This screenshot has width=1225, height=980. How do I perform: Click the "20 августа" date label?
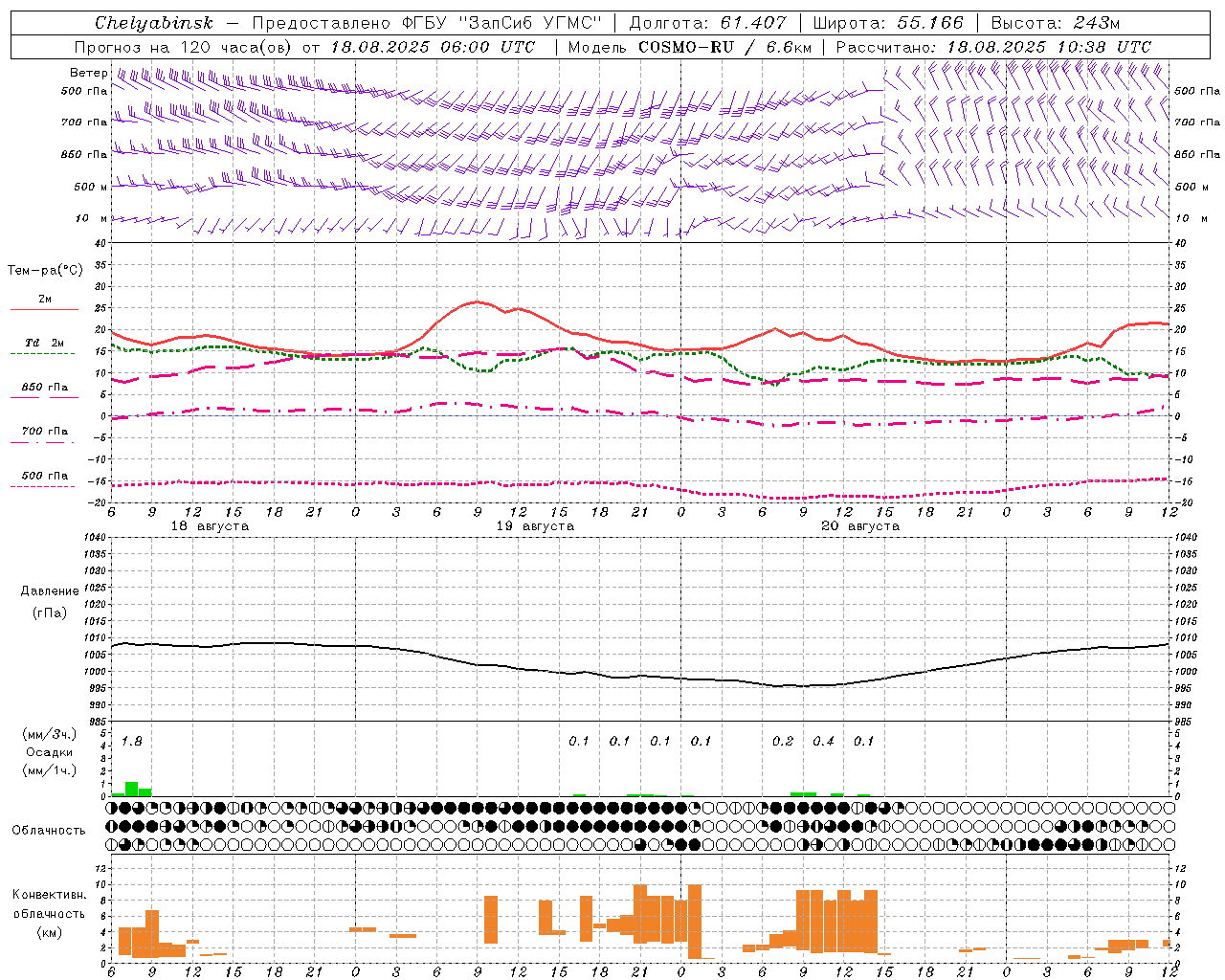[x=860, y=526]
